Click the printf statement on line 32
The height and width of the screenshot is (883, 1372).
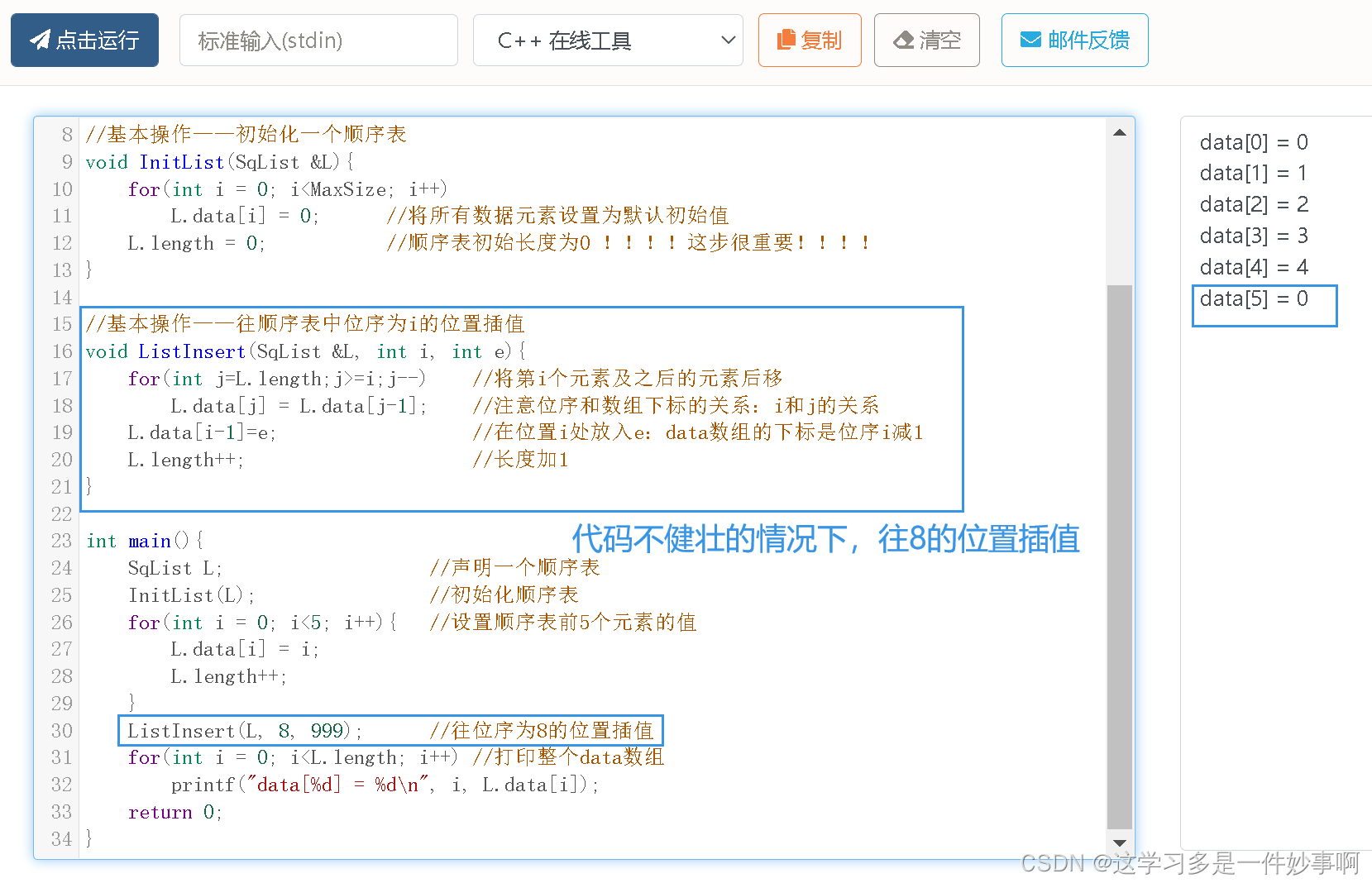(x=385, y=785)
